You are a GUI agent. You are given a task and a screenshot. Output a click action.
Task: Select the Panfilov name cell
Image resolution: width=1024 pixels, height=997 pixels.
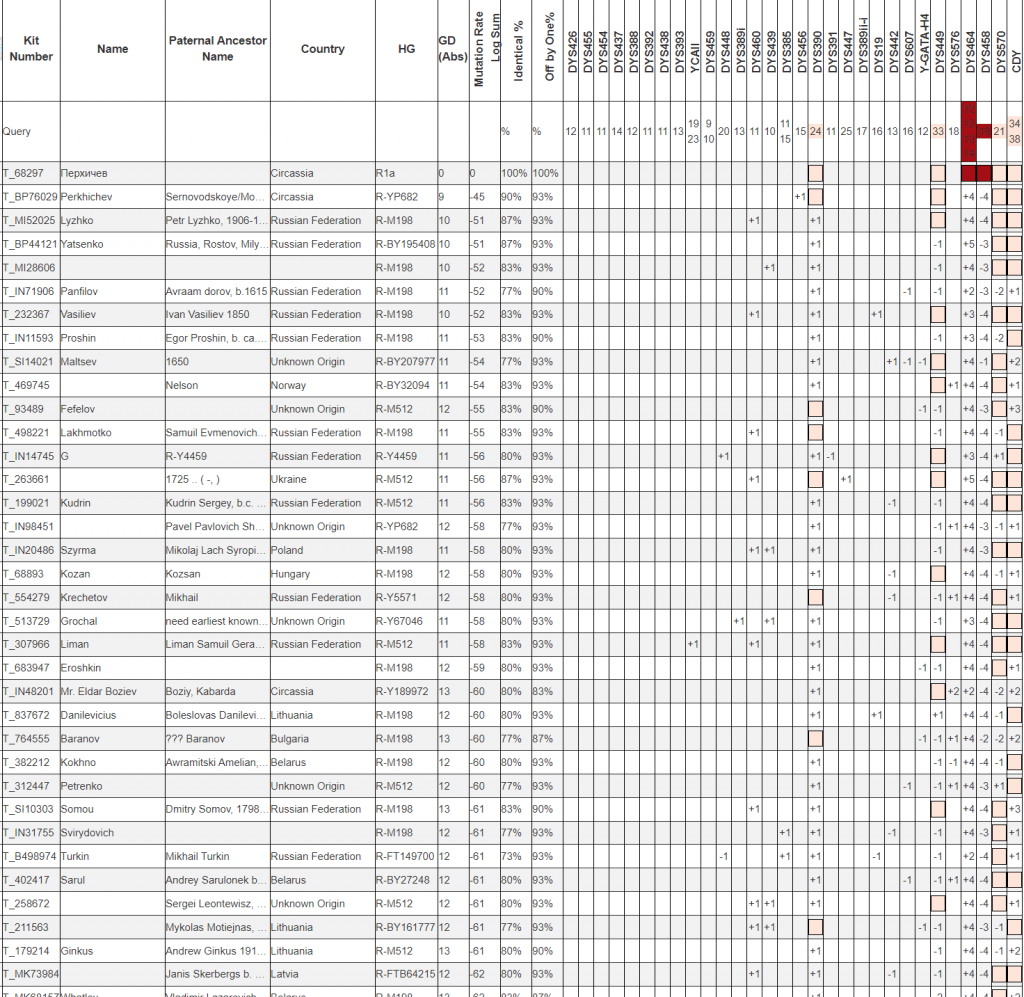click(x=82, y=291)
